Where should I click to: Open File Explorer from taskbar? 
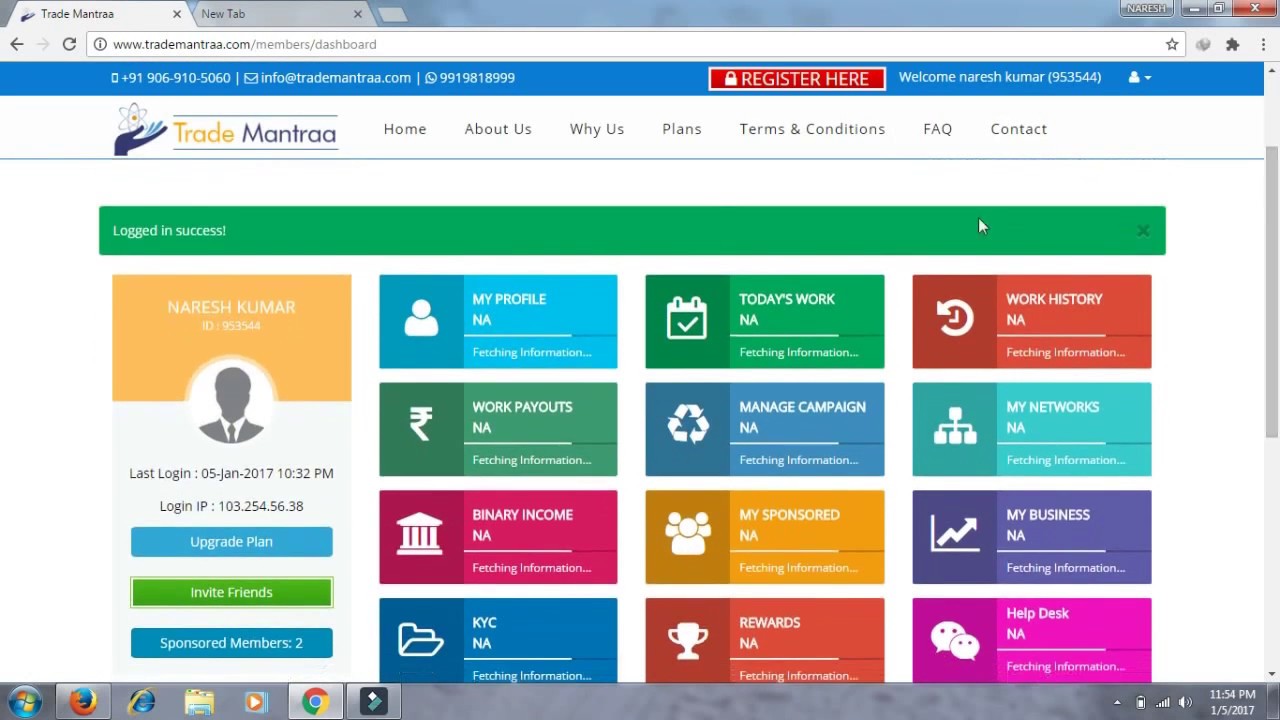click(199, 702)
